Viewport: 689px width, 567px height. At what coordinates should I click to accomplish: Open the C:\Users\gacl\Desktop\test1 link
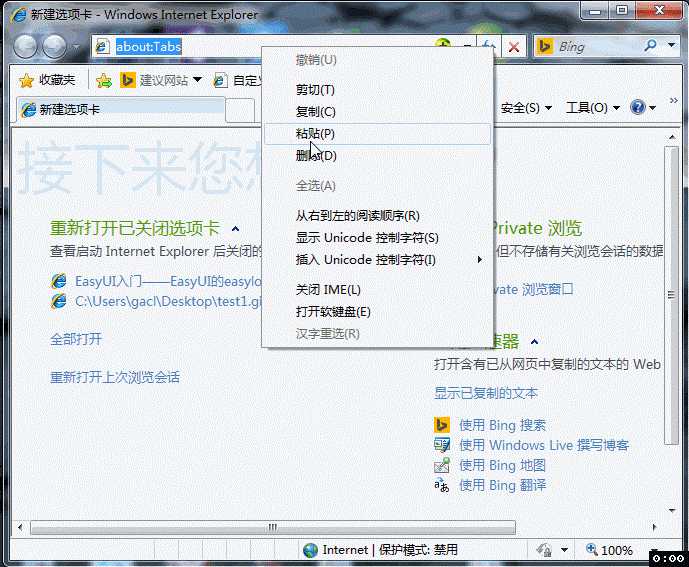pyautogui.click(x=168, y=302)
